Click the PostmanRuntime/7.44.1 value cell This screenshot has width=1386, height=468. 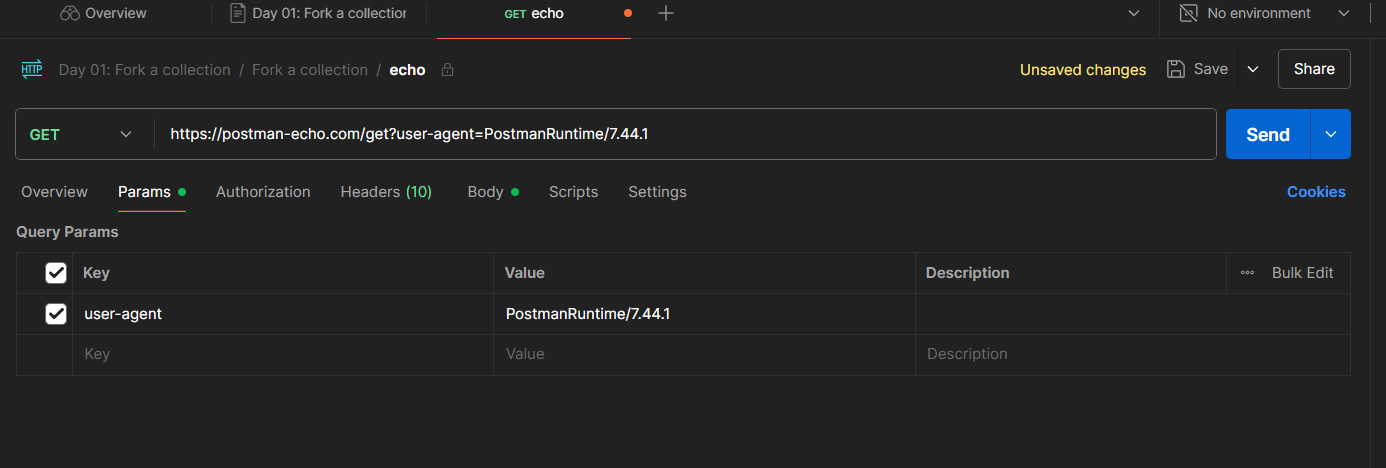tap(704, 314)
